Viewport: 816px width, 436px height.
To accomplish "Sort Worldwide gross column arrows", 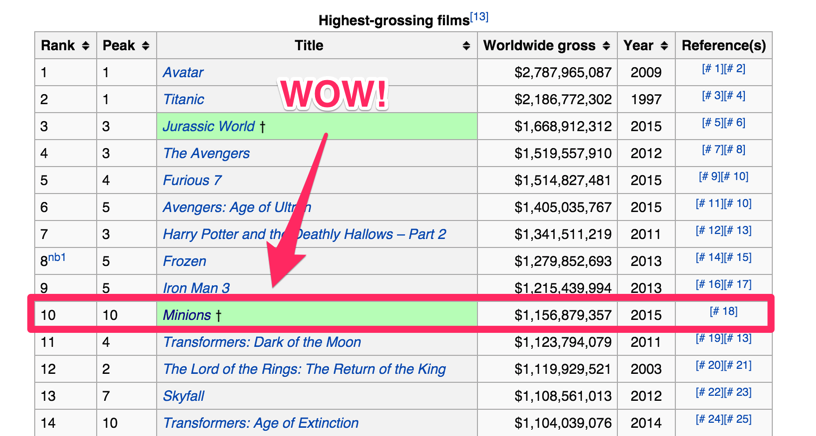I will tap(606, 46).
